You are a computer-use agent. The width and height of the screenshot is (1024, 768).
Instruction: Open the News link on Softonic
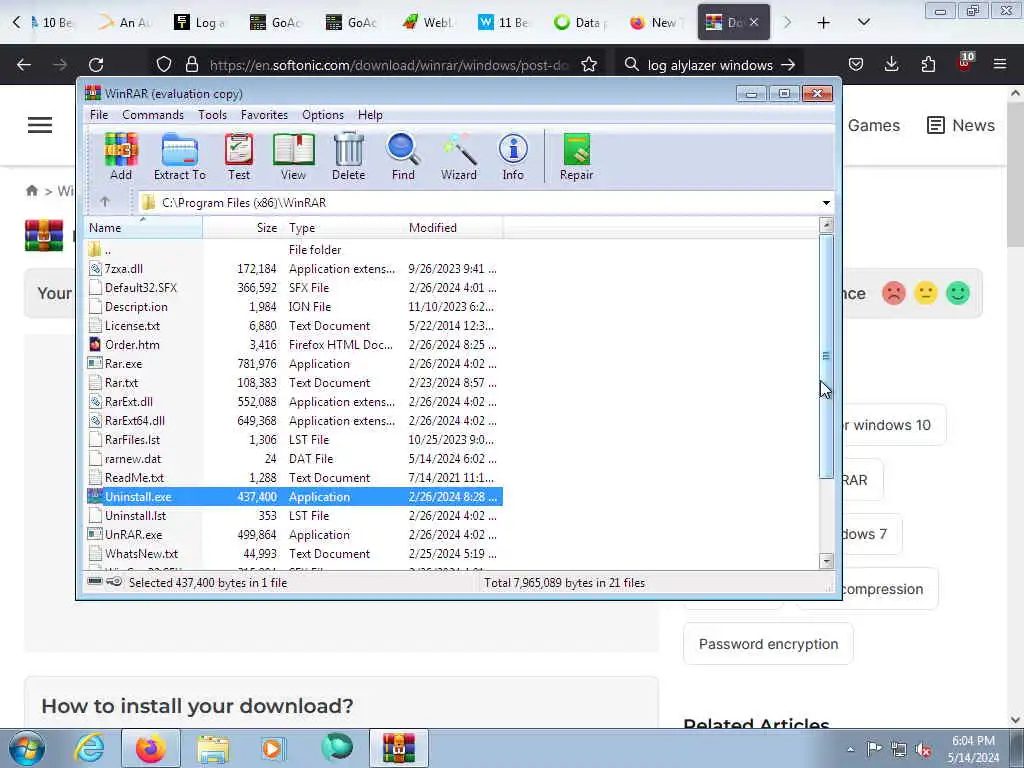pos(961,125)
